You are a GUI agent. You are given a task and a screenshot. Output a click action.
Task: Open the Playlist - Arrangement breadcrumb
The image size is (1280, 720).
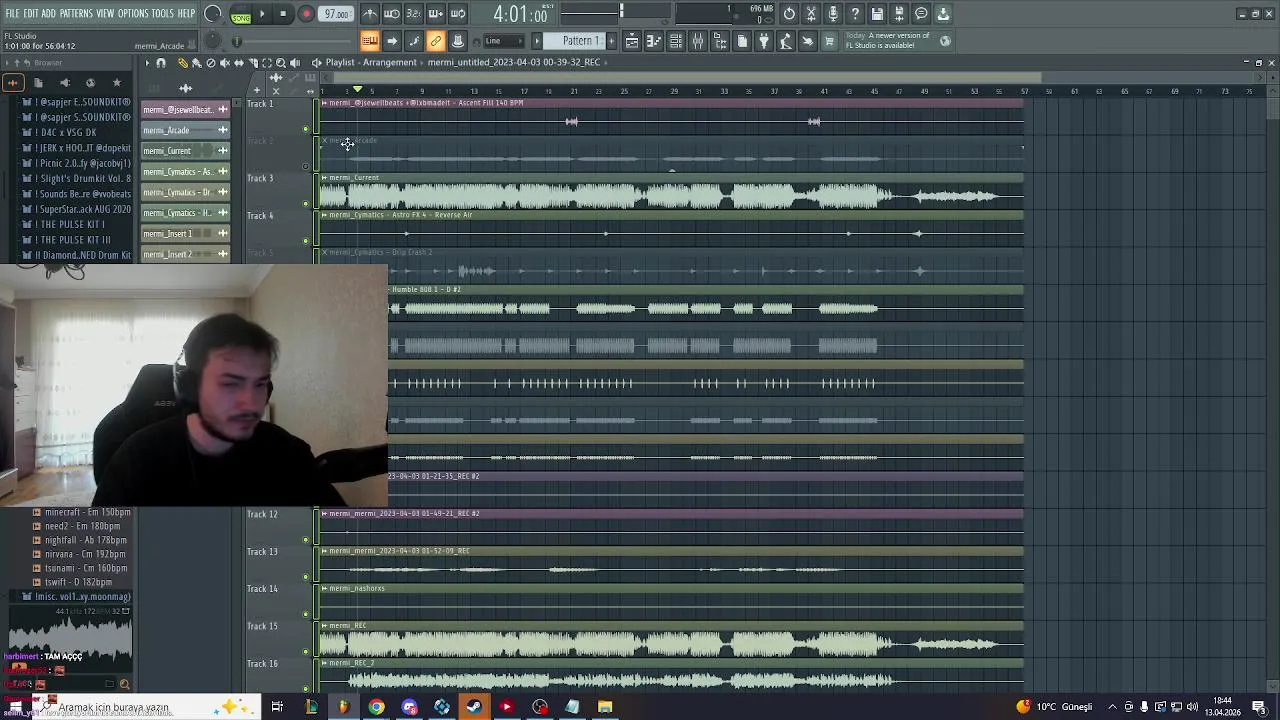(x=371, y=62)
